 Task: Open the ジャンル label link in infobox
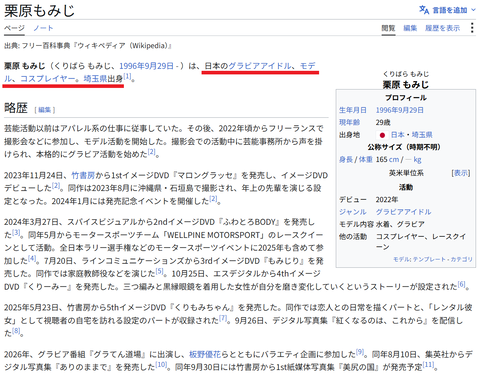[353, 212]
